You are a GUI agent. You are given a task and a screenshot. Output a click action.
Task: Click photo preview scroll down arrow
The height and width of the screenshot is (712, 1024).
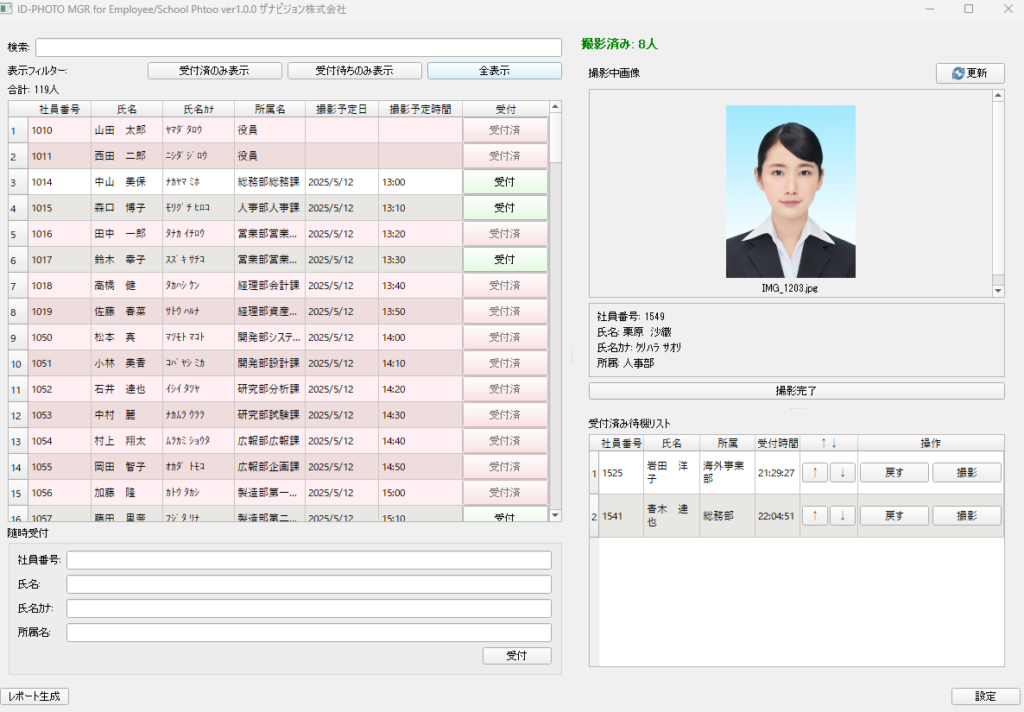(x=998, y=291)
